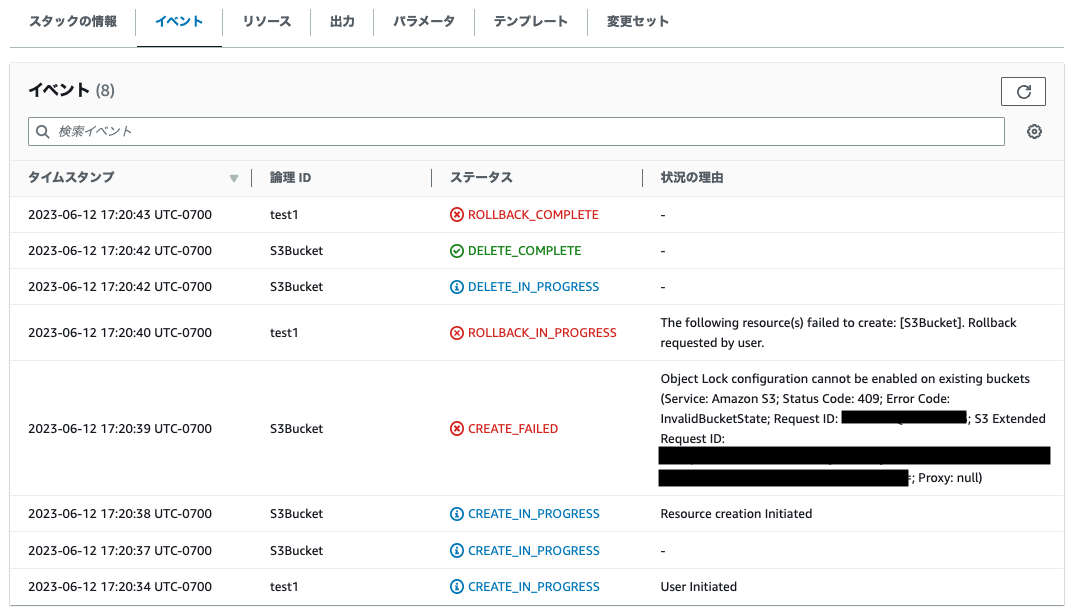The width and height of the screenshot is (1073, 615).
Task: Click the sort arrow on タイムスタンプ column
Action: tap(234, 178)
